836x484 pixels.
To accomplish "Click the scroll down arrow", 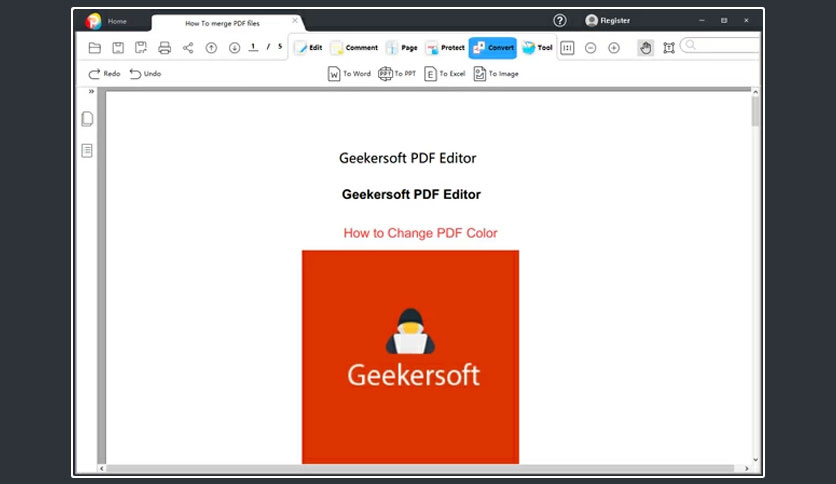I will pyautogui.click(x=755, y=459).
